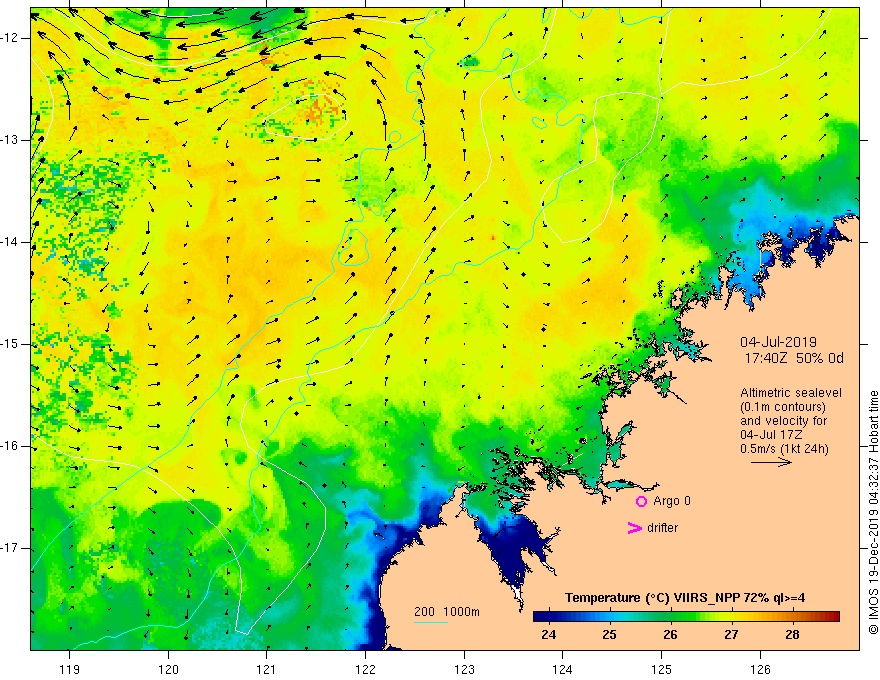880x680 pixels.
Task: Select the temperature color bar
Action: pyautogui.click(x=686, y=617)
